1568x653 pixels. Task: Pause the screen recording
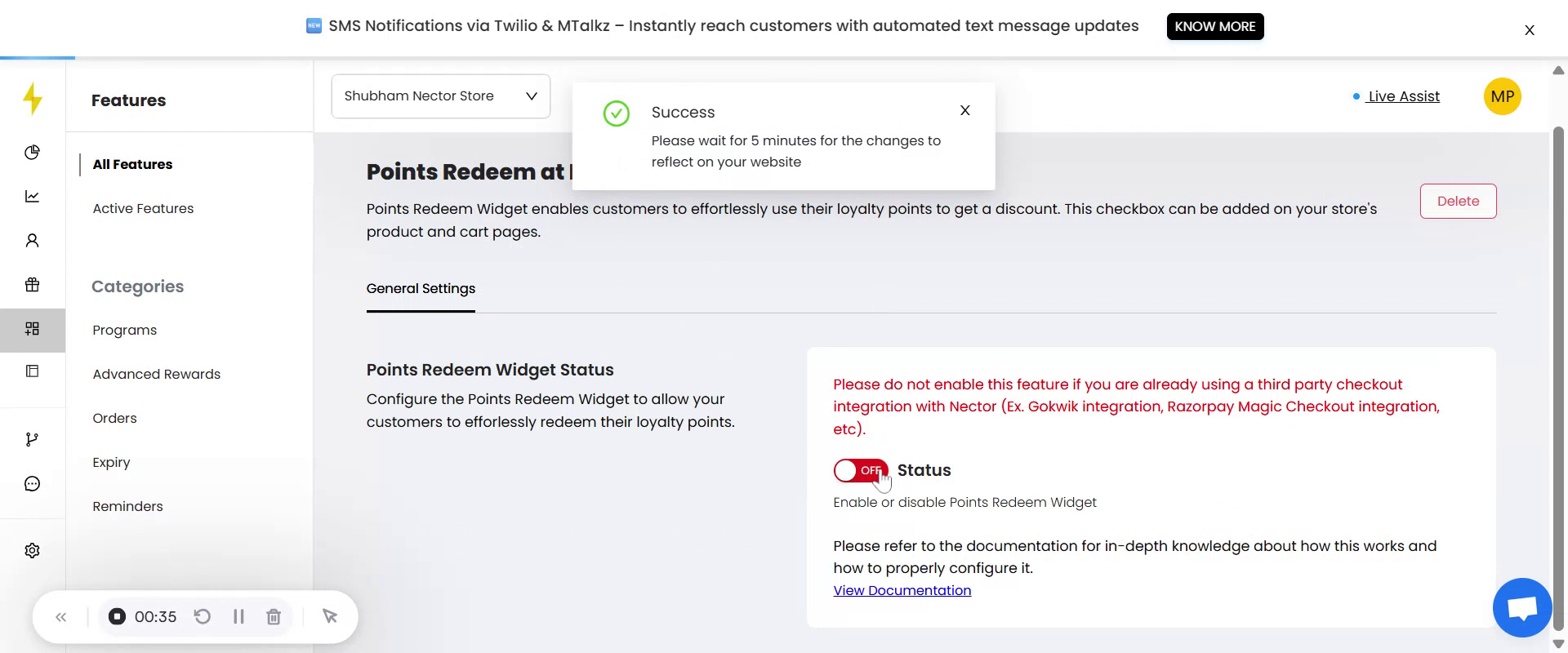(x=238, y=617)
